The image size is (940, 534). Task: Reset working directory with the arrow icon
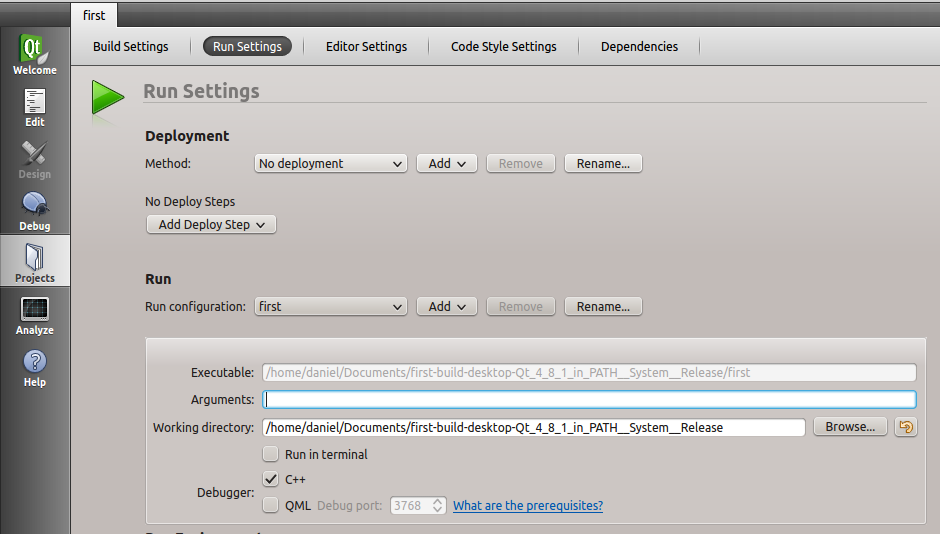[905, 427]
